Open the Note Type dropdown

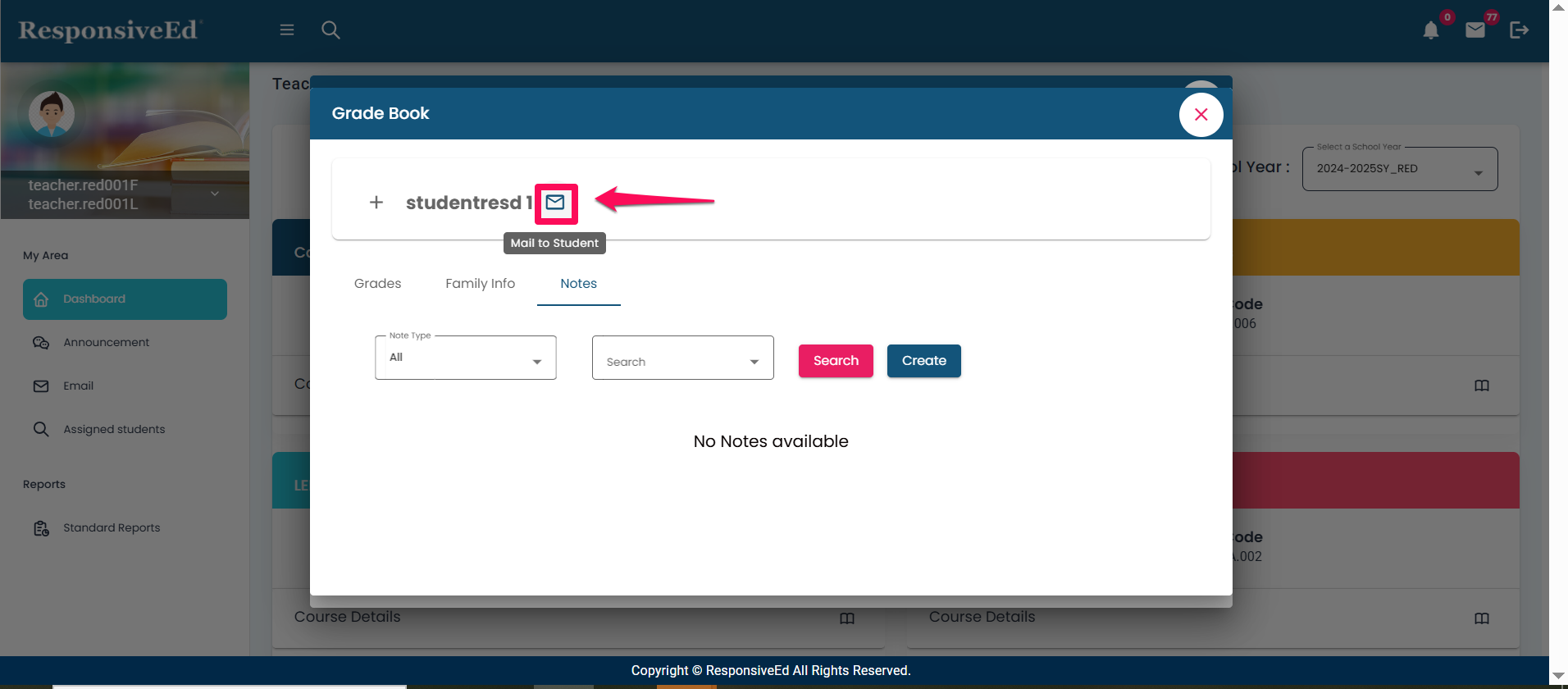coord(465,358)
